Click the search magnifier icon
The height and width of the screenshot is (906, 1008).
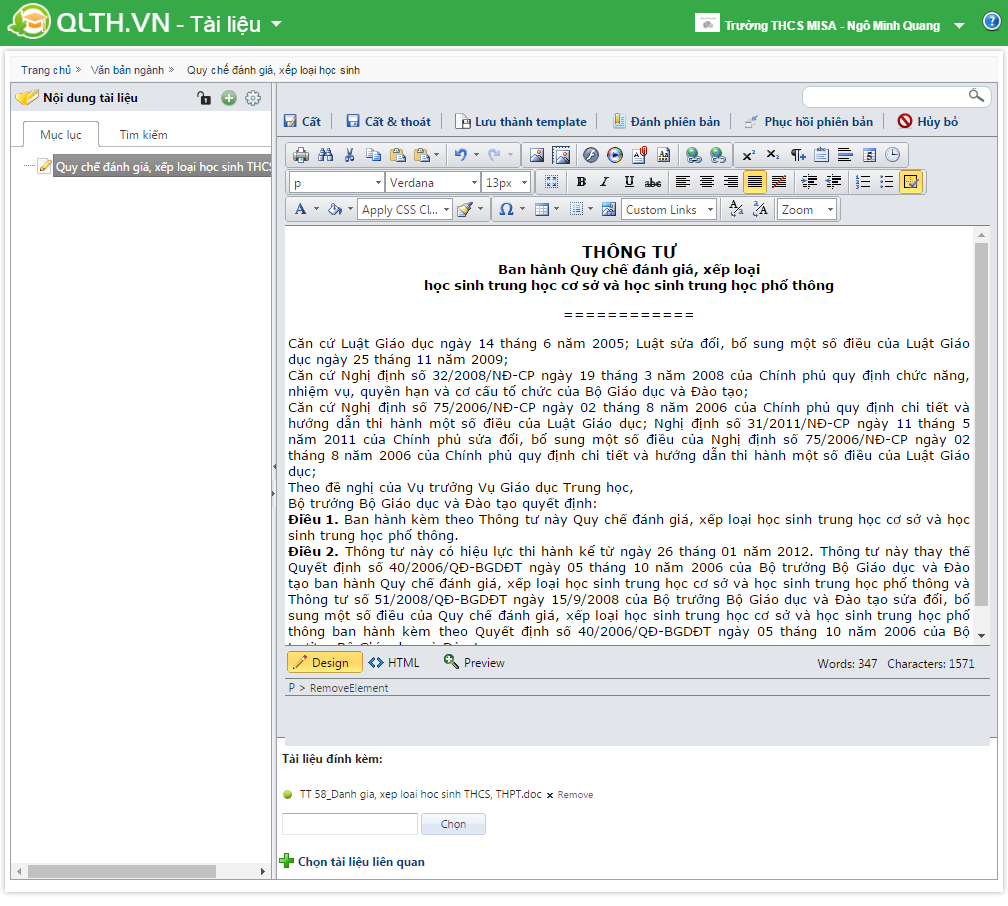(976, 96)
